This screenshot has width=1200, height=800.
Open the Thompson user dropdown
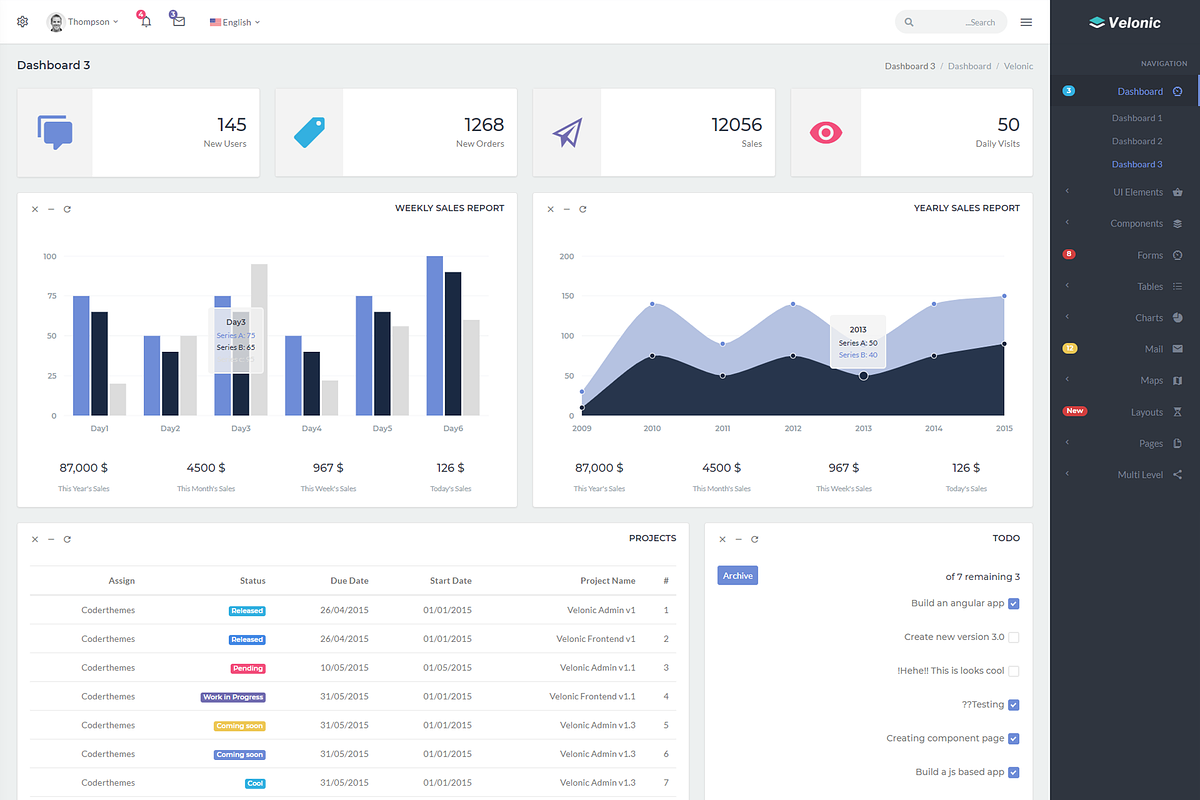click(x=88, y=21)
